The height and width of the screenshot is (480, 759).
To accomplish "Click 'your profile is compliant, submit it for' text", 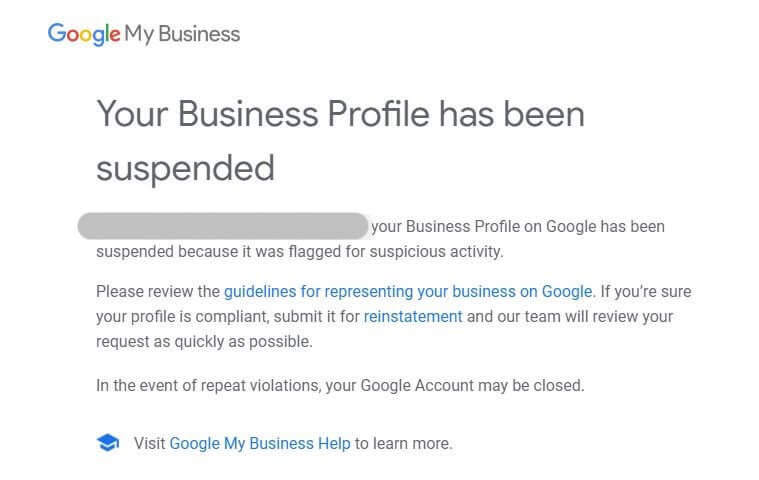I will click(227, 317).
